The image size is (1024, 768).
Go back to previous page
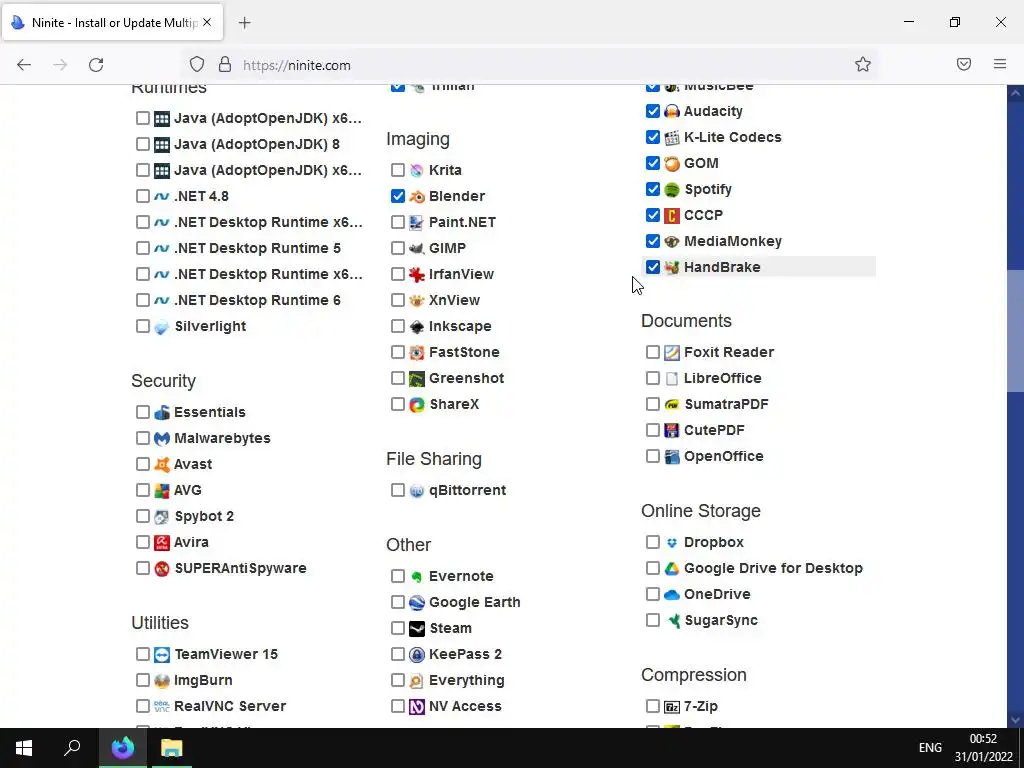pos(24,65)
